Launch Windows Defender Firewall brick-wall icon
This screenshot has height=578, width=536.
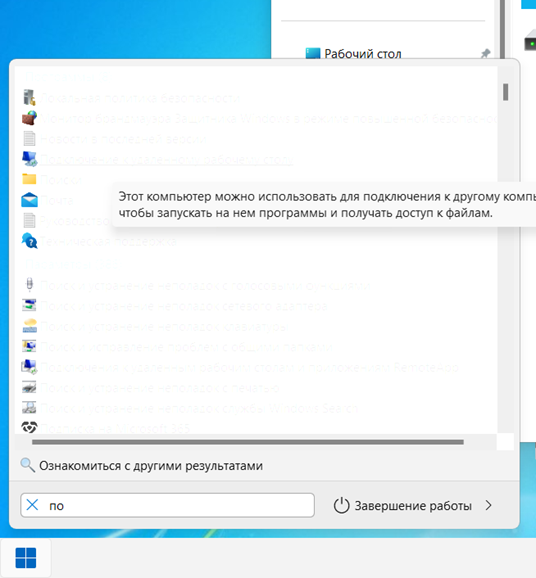pyautogui.click(x=29, y=118)
